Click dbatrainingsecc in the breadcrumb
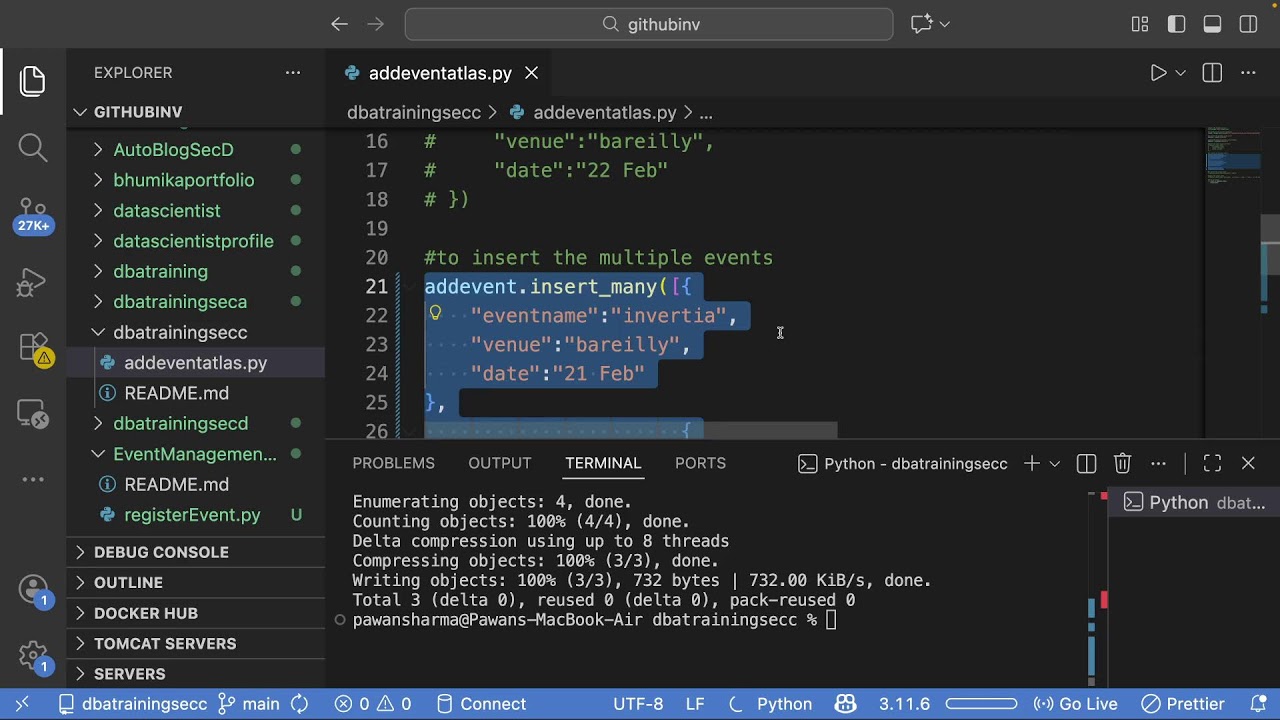 414,113
